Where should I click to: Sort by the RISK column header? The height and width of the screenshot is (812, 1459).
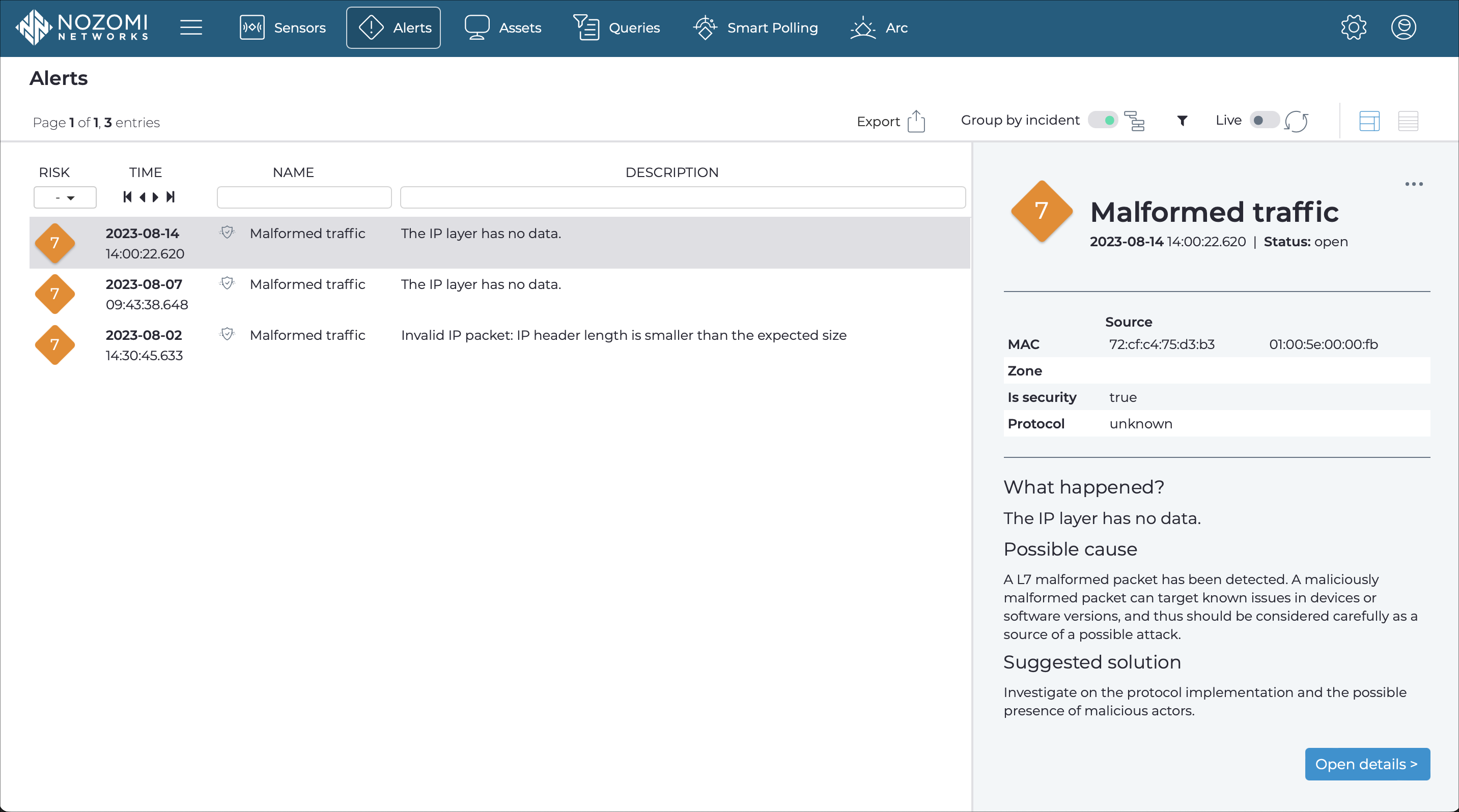tap(54, 172)
